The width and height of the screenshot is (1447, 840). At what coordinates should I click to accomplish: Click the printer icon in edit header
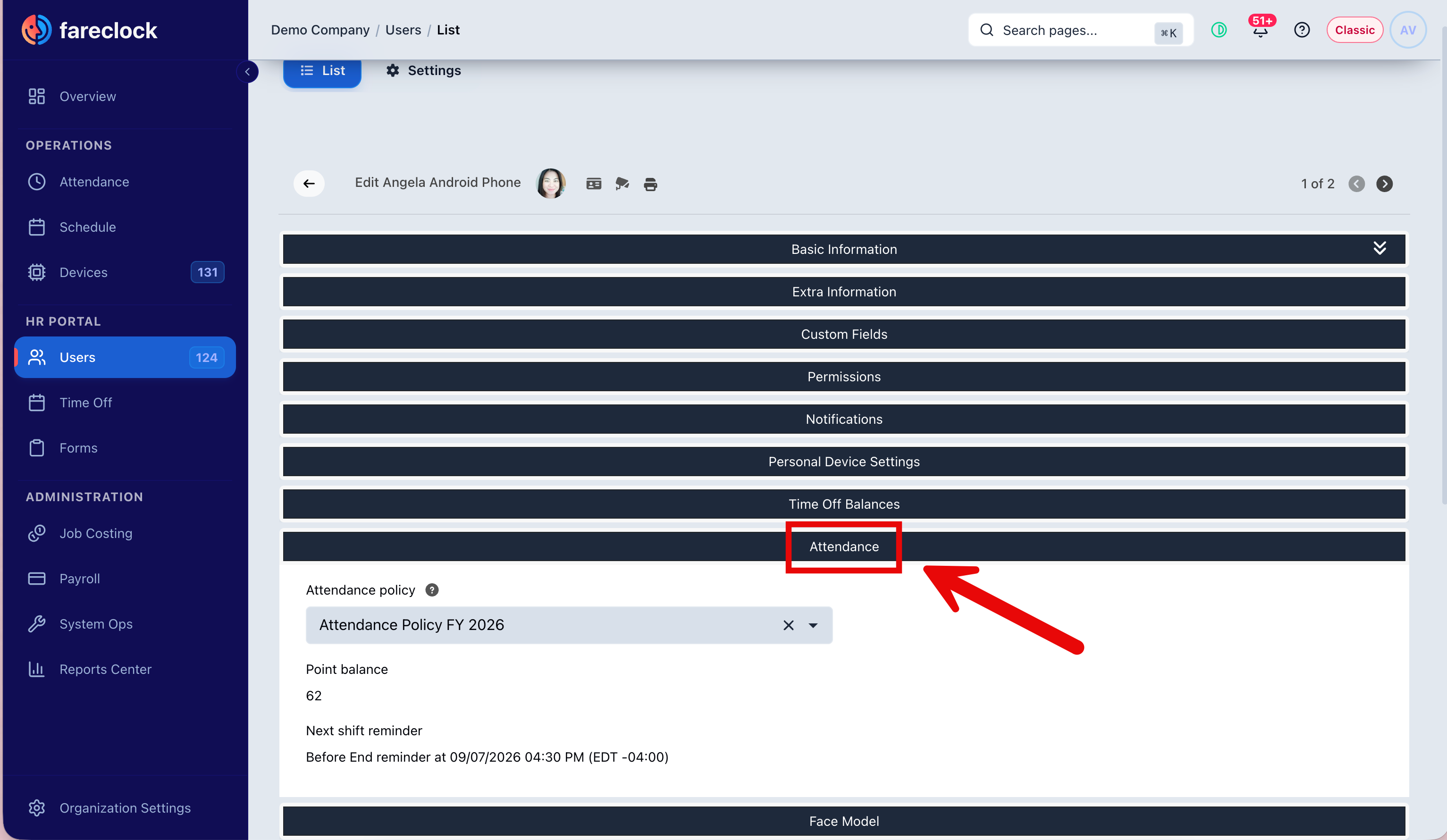[650, 185]
